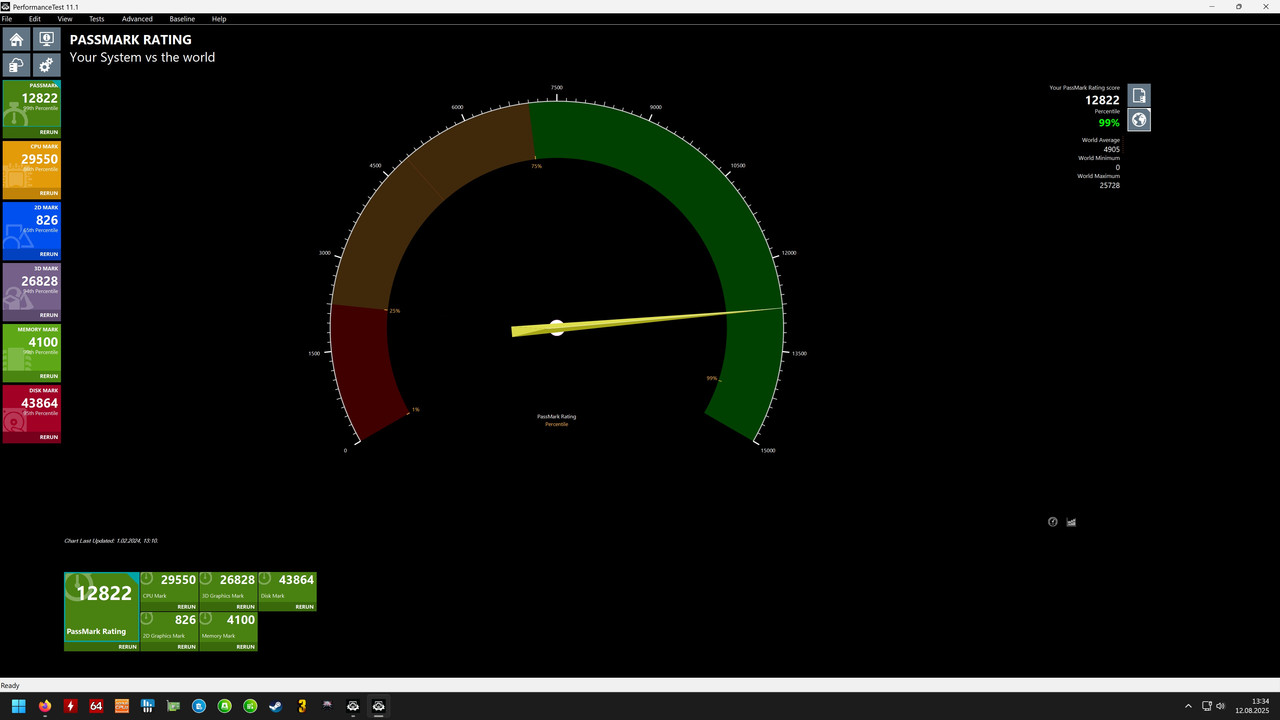Screen dimensions: 1280x720
Task: Click the results document icon beside the score
Action: click(x=1139, y=95)
